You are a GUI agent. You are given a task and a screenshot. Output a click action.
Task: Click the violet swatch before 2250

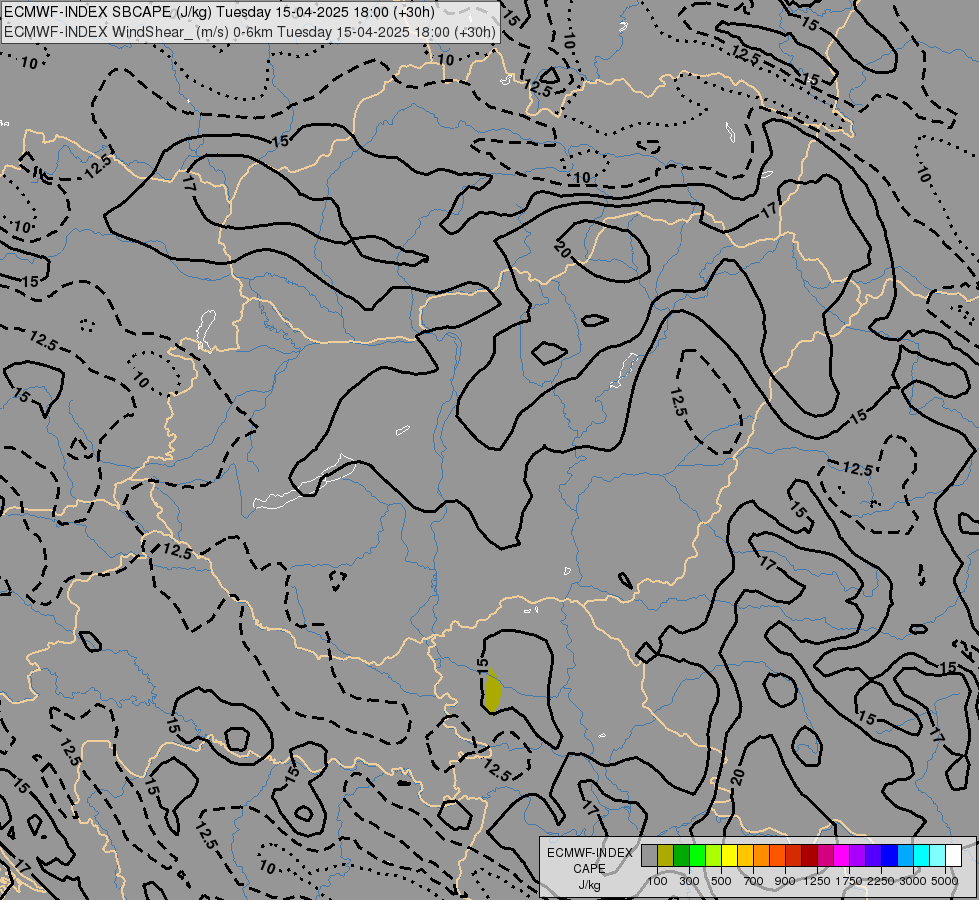click(x=873, y=856)
